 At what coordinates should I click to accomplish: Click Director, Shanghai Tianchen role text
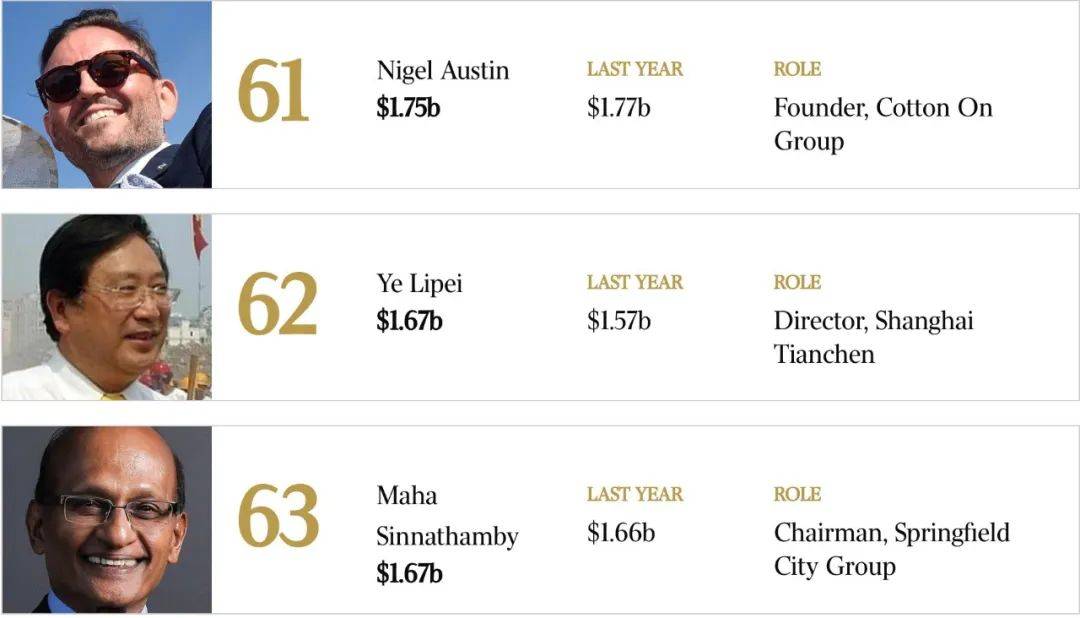(873, 337)
